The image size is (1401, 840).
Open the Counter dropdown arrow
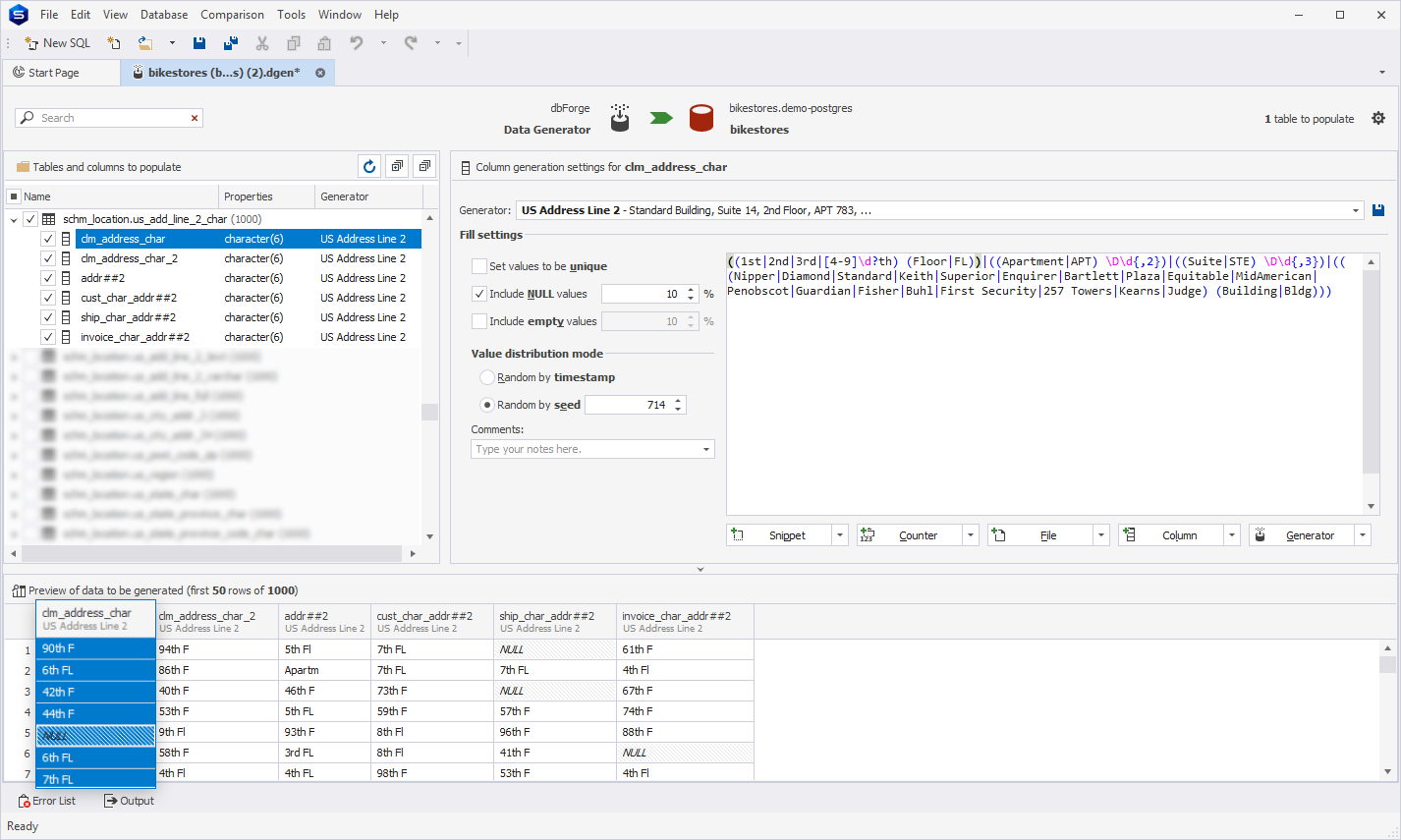(x=971, y=535)
